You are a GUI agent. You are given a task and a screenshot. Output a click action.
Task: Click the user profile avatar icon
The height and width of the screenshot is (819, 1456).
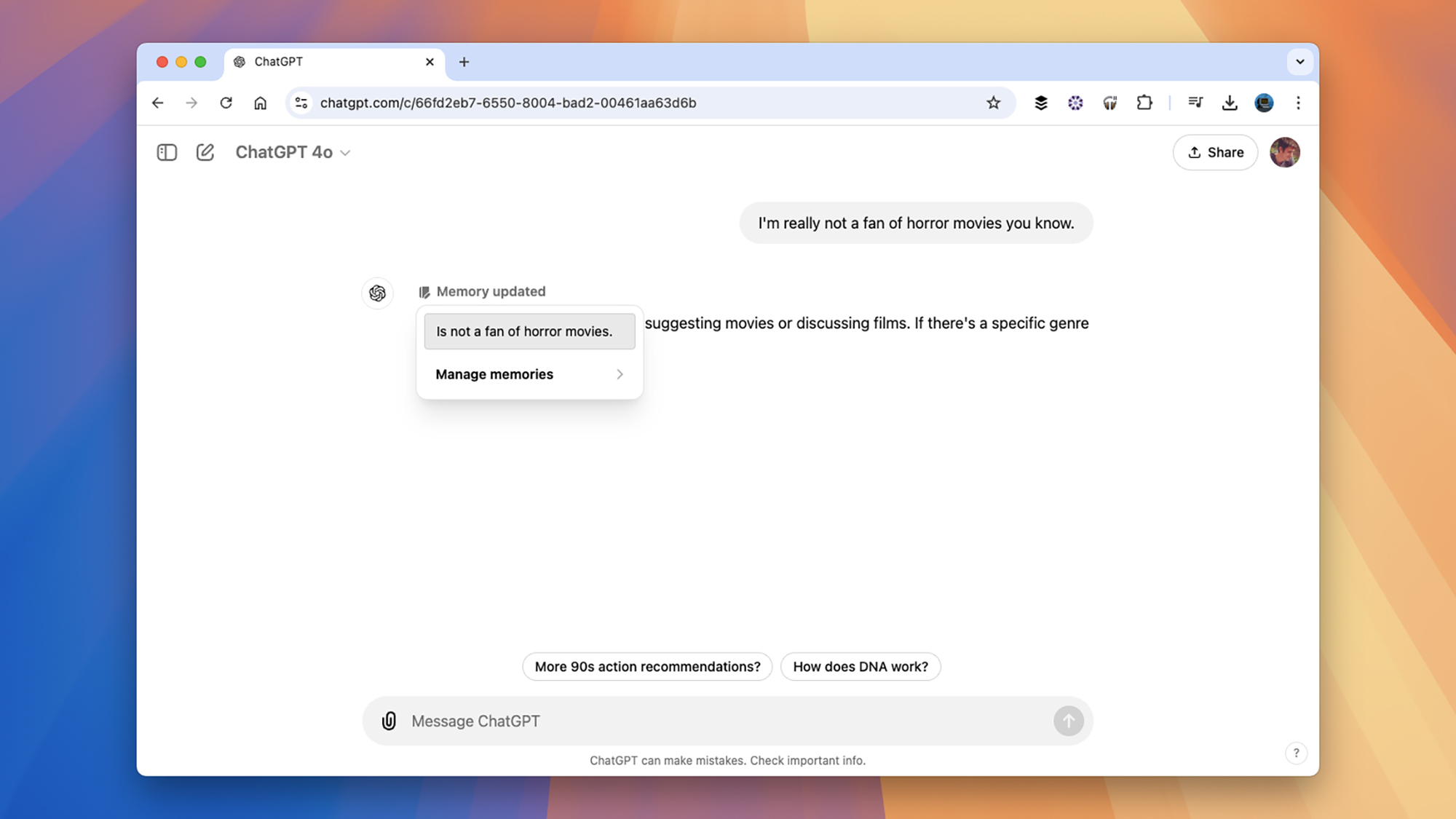click(x=1284, y=152)
